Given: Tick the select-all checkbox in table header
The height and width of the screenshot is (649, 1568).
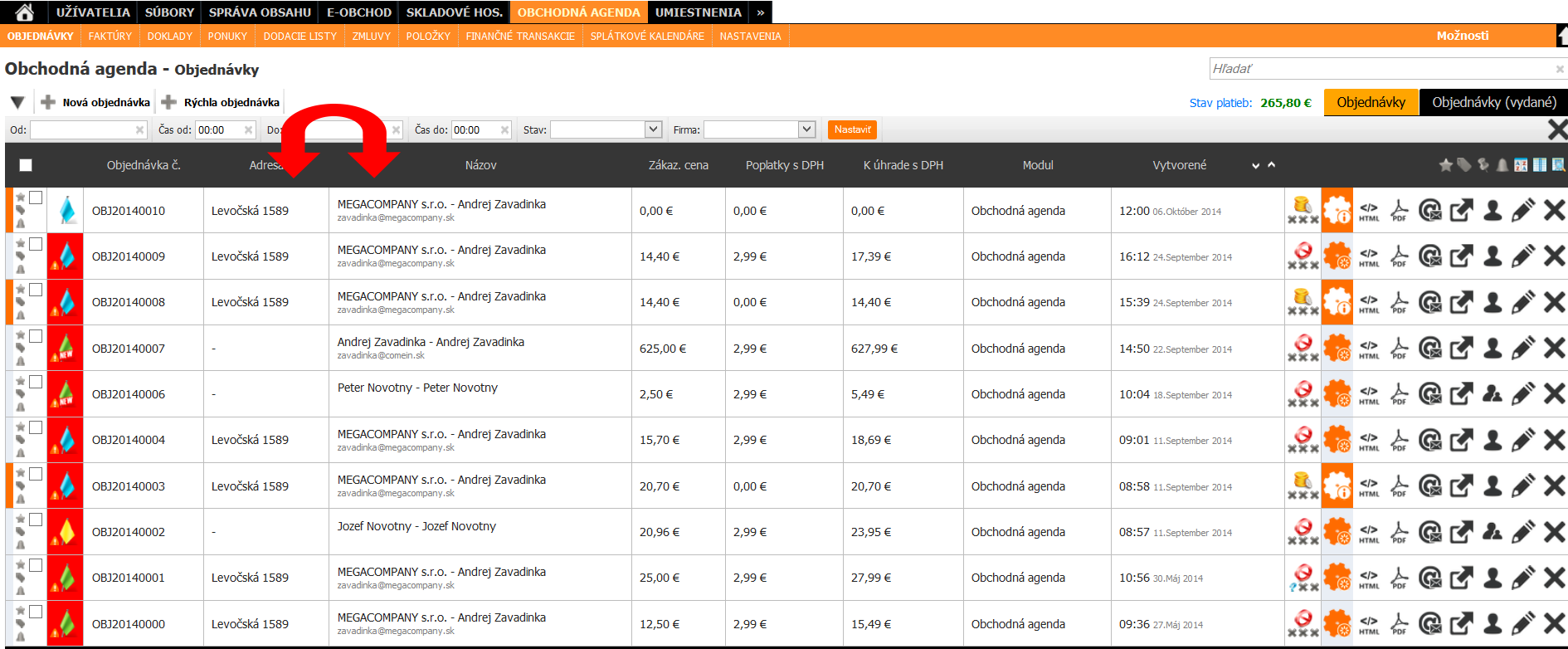Looking at the screenshot, I should point(26,165).
